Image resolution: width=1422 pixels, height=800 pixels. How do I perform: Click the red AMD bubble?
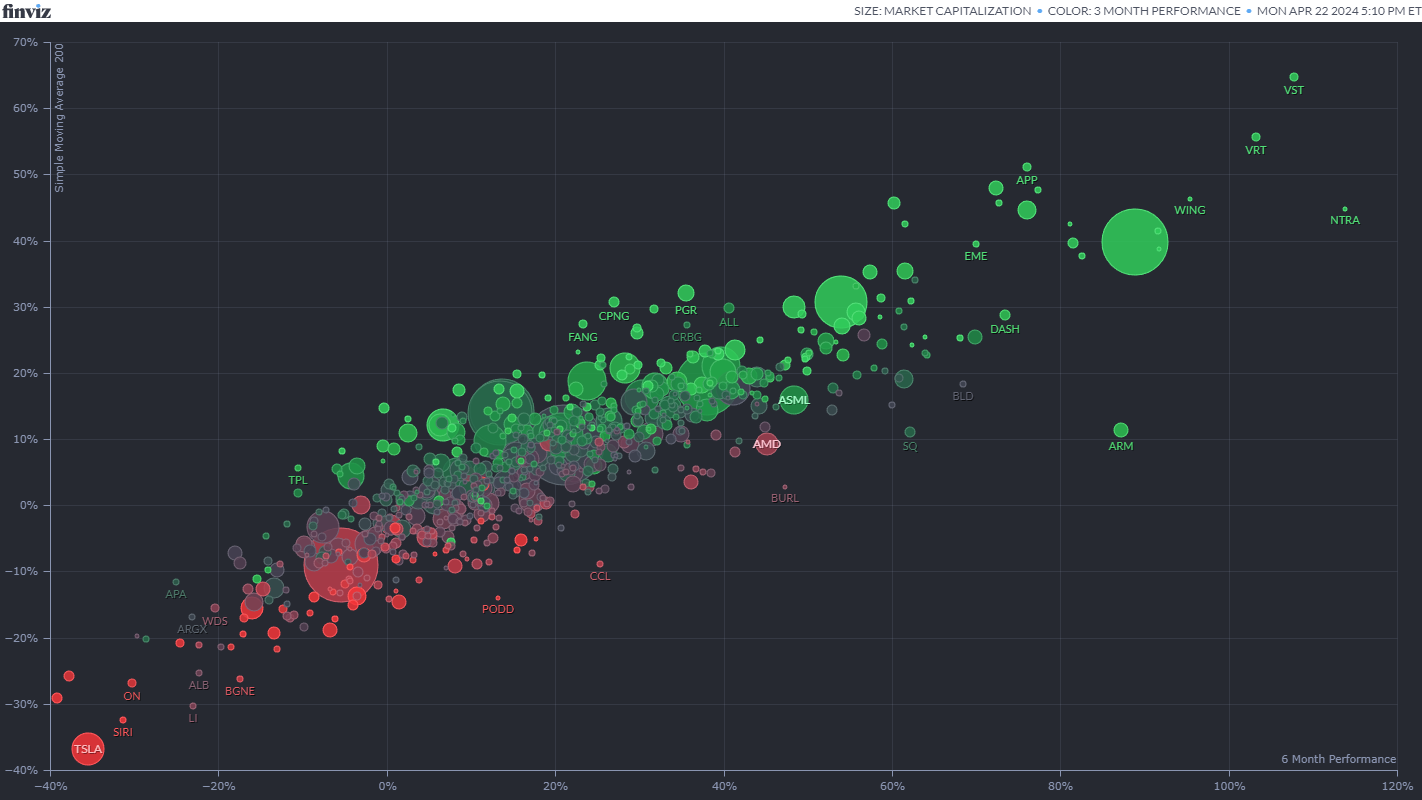coord(767,443)
